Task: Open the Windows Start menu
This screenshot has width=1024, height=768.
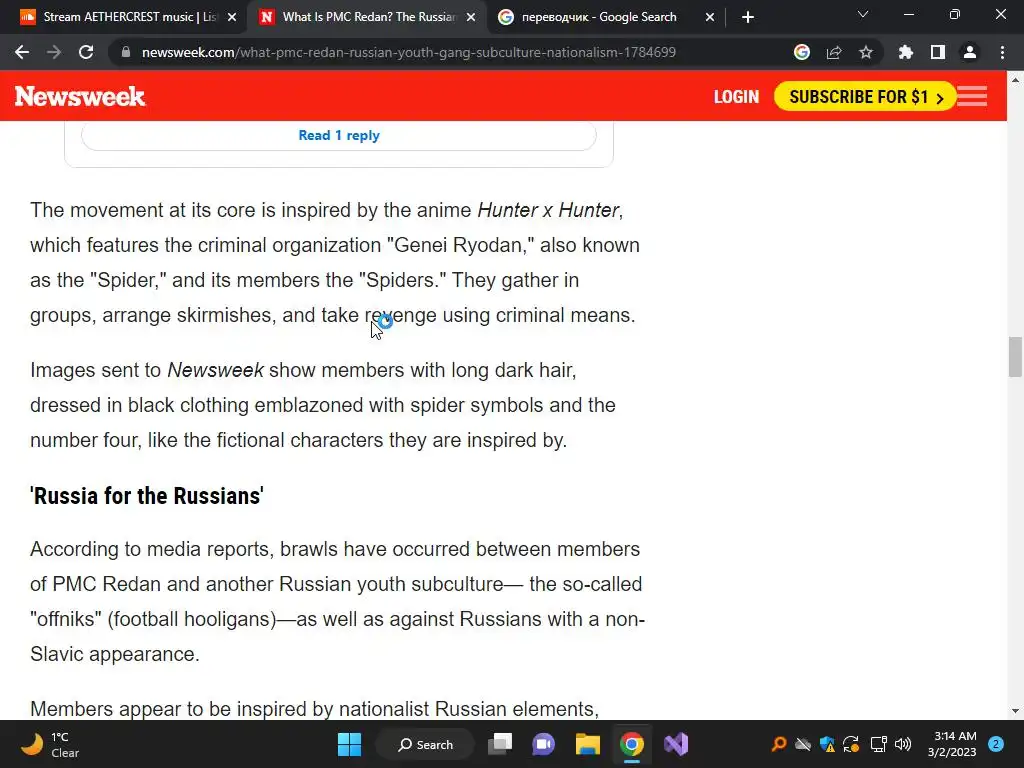Action: click(349, 744)
